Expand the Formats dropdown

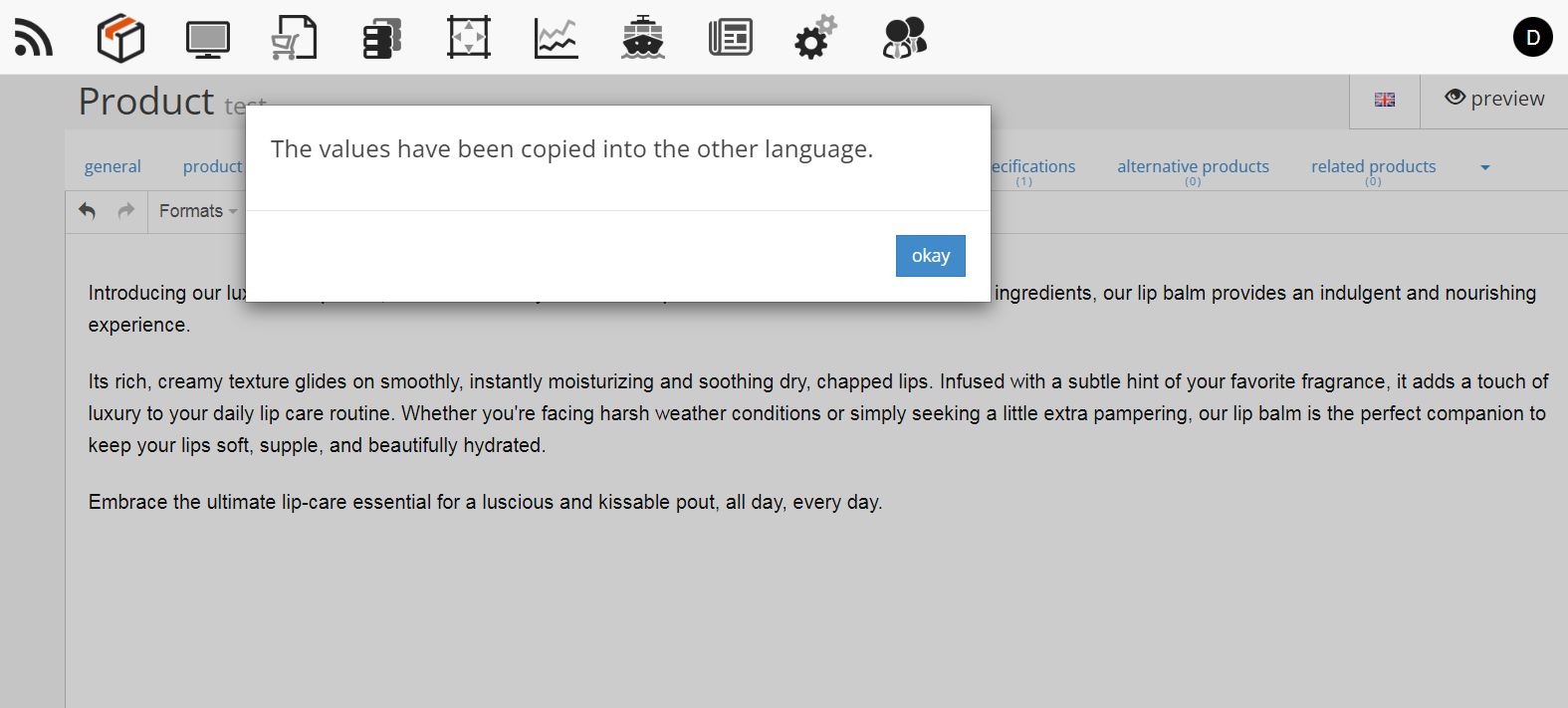coord(198,211)
